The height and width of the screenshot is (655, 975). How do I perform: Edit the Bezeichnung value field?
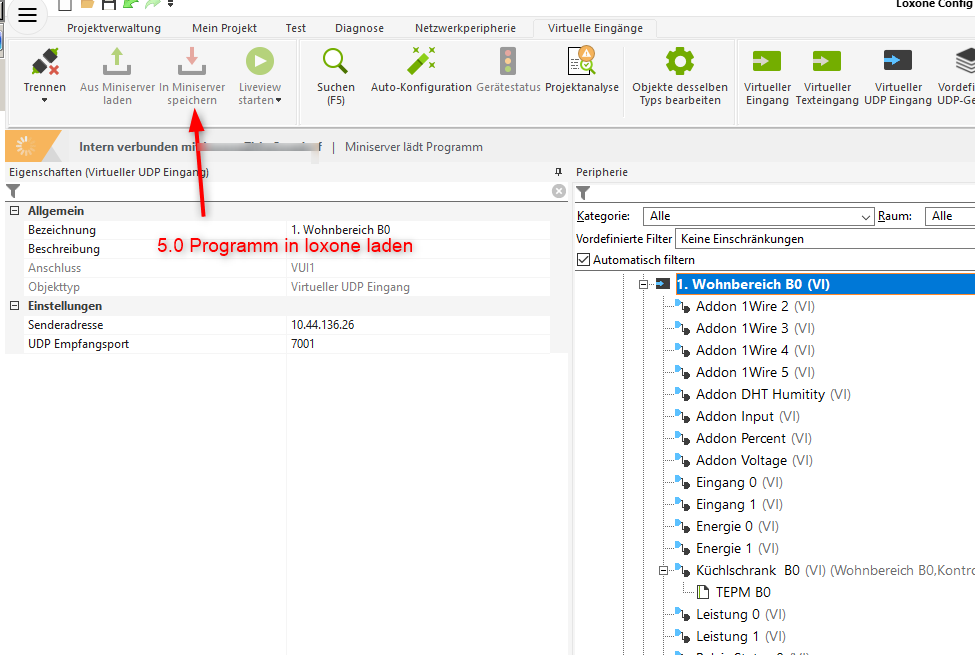click(x=418, y=230)
